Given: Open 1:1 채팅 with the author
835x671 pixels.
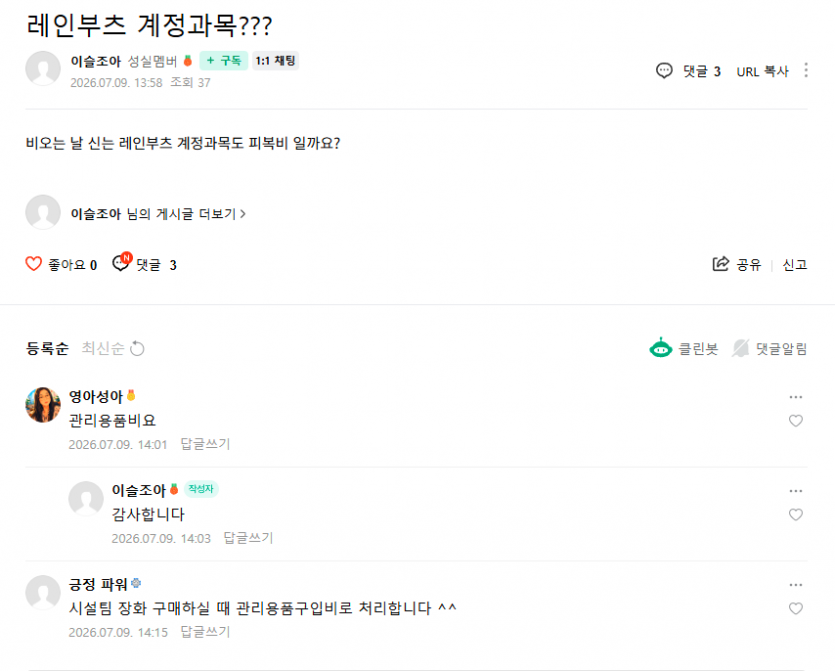Looking at the screenshot, I should pyautogui.click(x=275, y=61).
